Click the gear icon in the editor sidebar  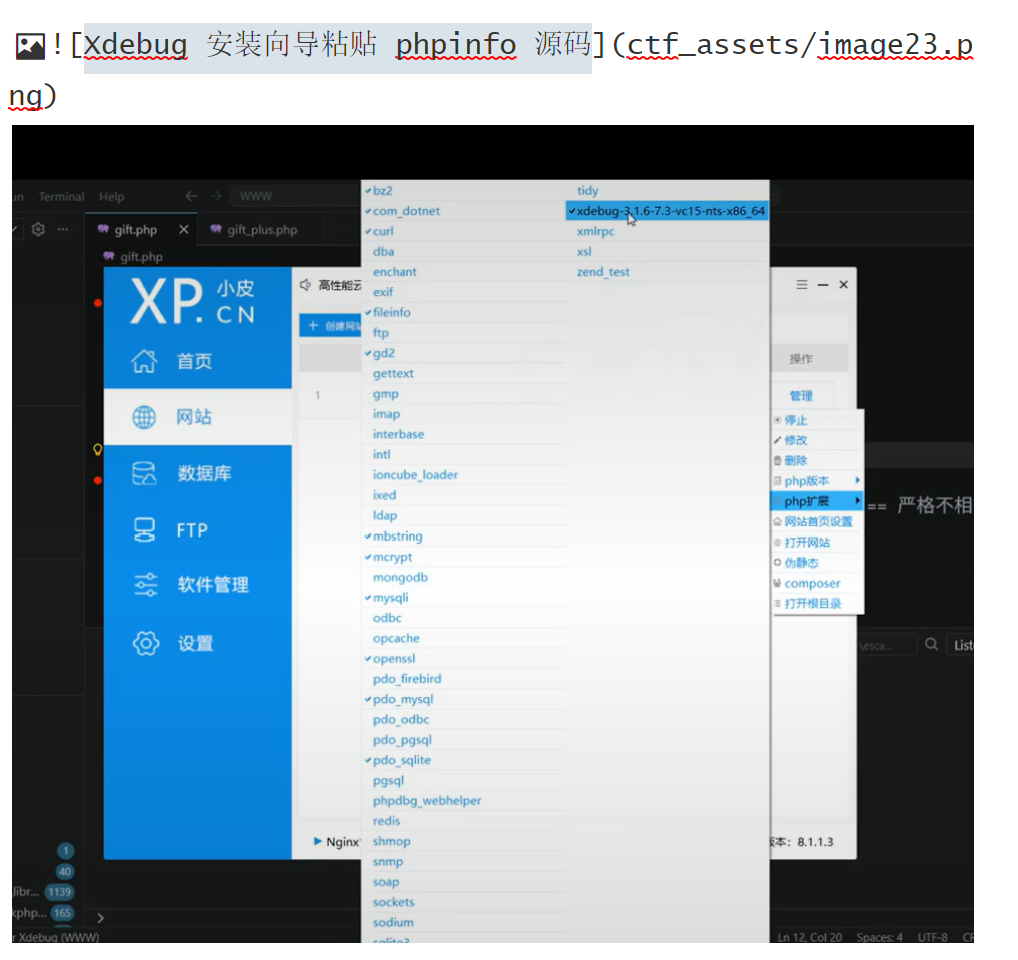click(38, 229)
